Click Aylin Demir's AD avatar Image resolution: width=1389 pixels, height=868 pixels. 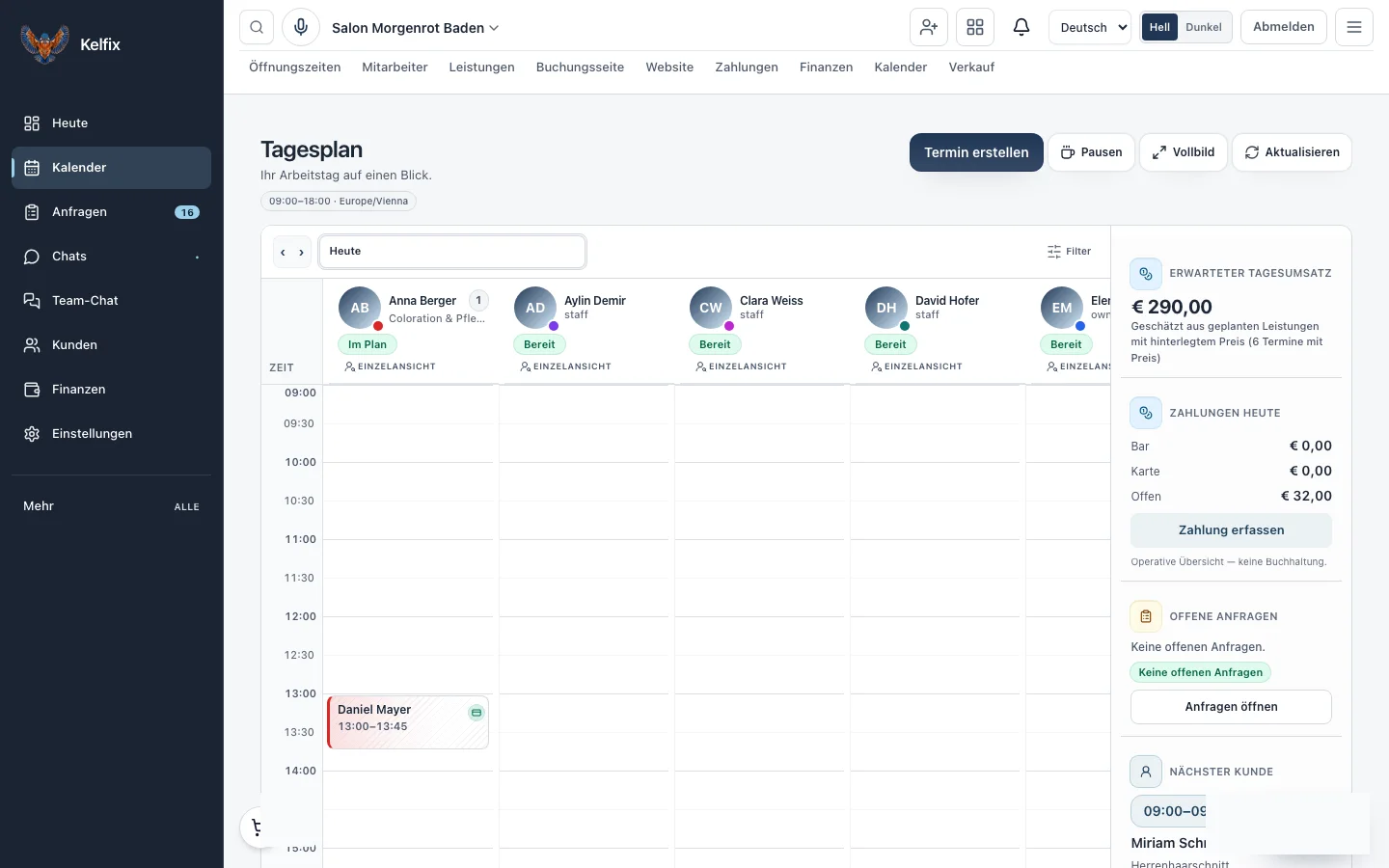tap(535, 308)
